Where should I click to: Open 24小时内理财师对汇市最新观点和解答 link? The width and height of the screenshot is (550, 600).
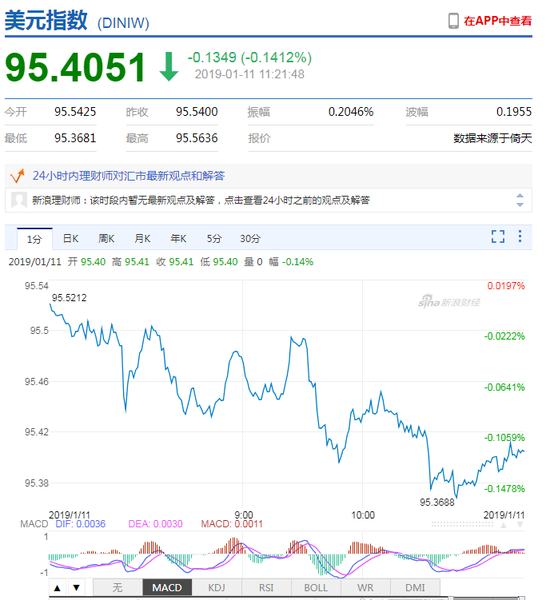(x=128, y=176)
